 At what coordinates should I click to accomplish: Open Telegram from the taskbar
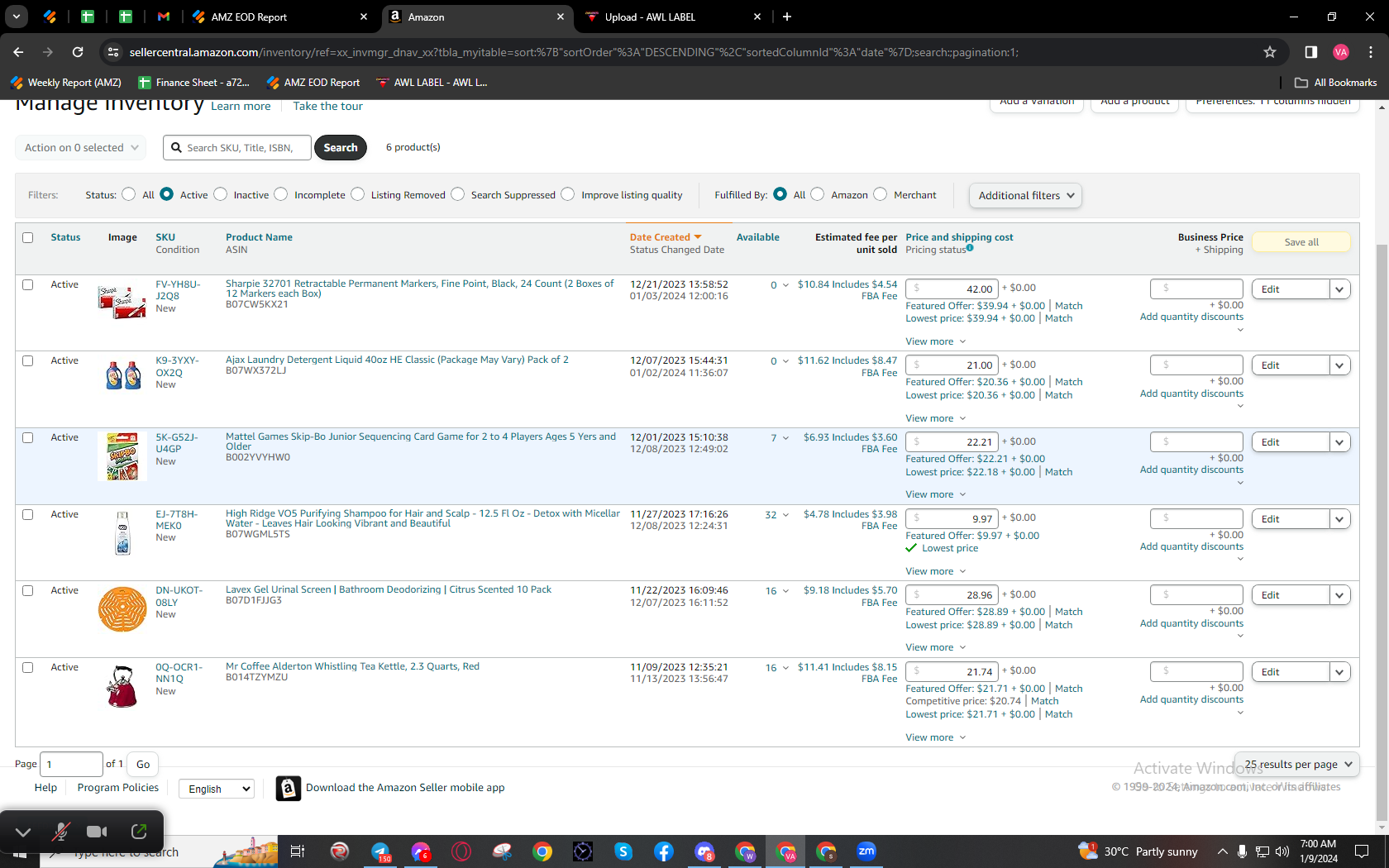(x=380, y=851)
